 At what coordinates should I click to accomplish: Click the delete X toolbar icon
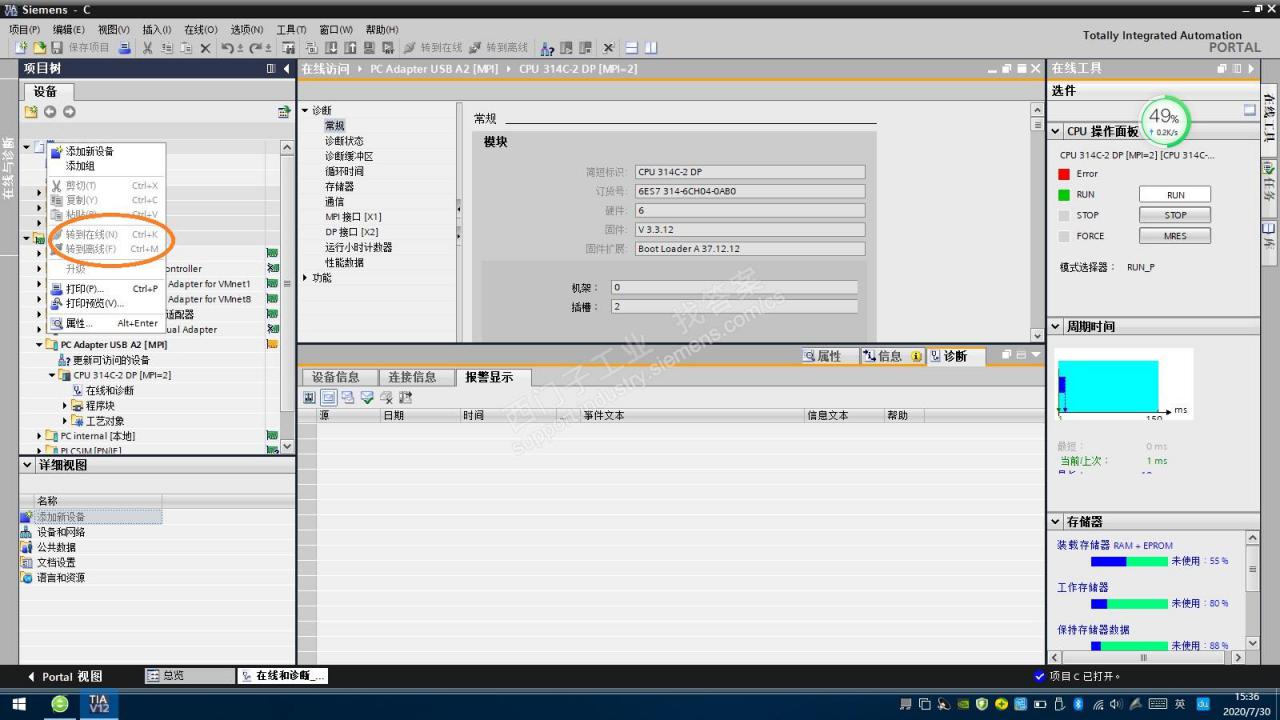205,48
